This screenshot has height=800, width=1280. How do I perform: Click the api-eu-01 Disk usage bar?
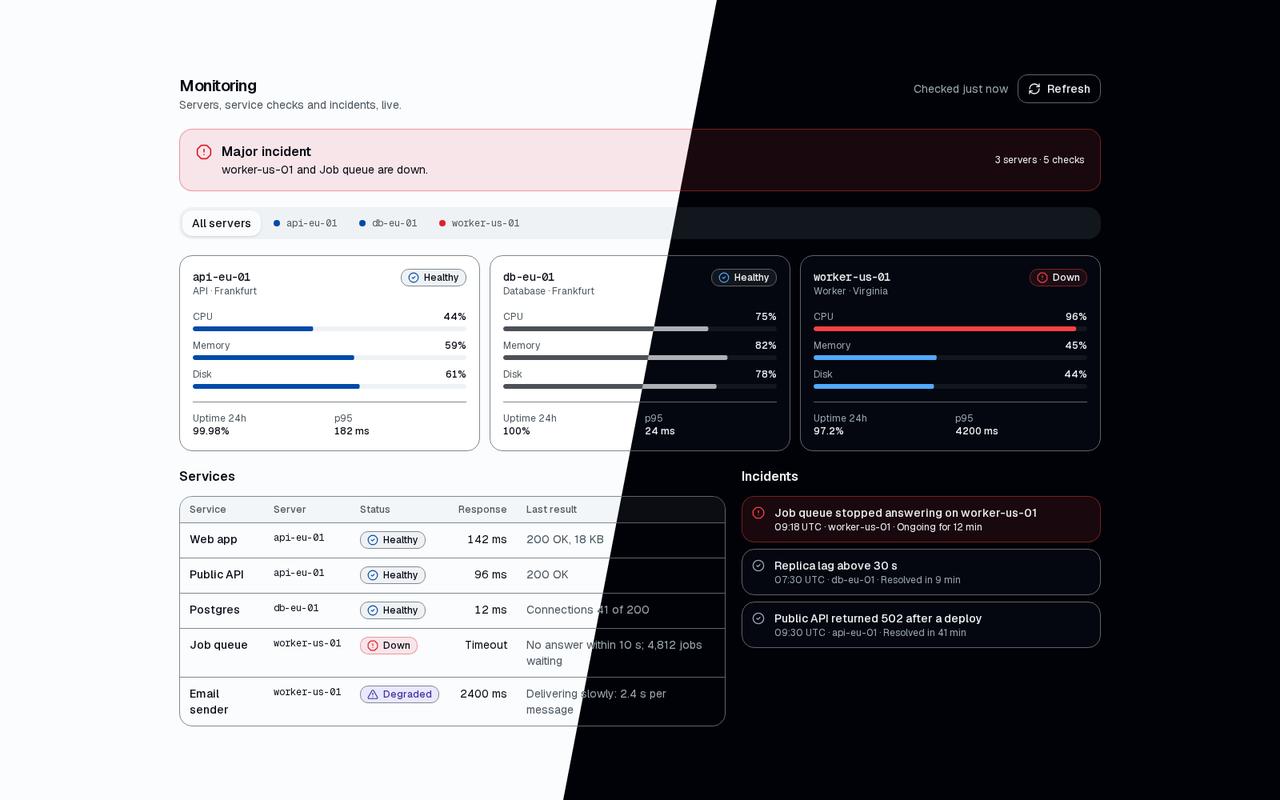tap(329, 386)
